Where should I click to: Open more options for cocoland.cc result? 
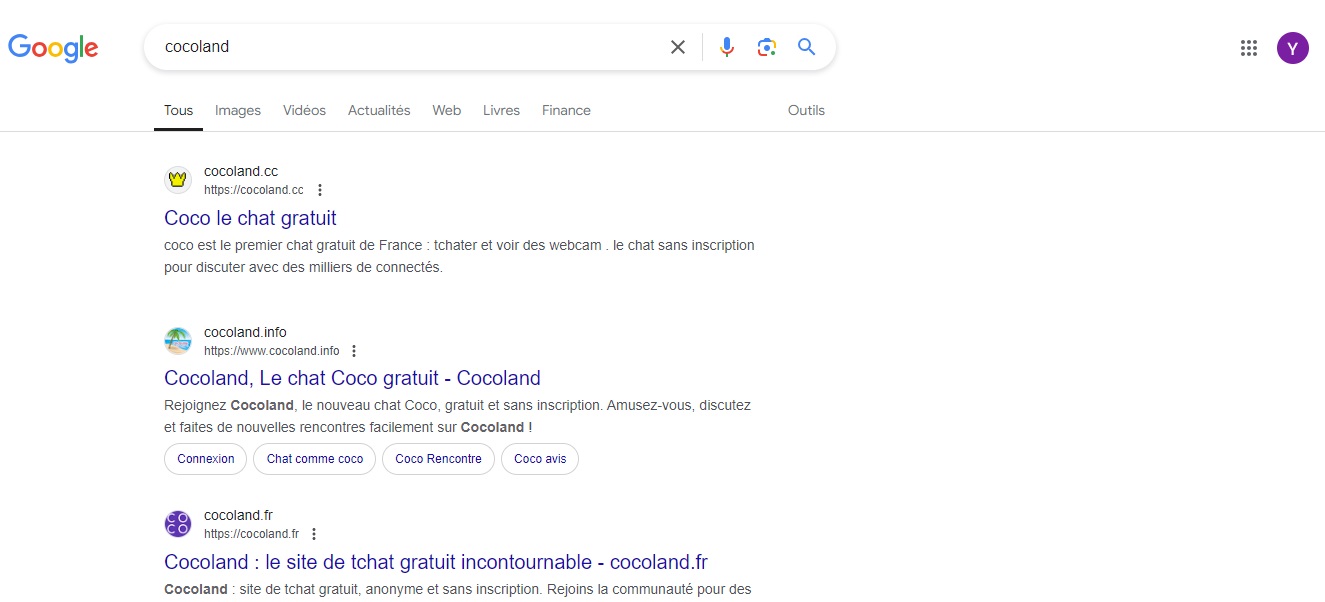coord(320,190)
